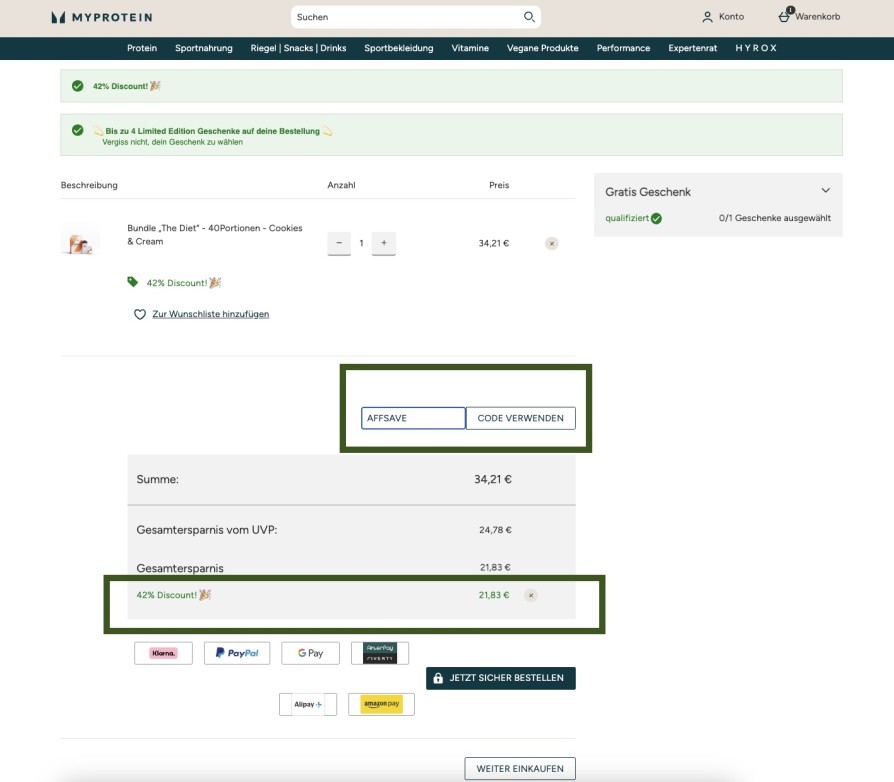Click the green discount tag icon
This screenshot has height=782, width=894.
(x=133, y=282)
